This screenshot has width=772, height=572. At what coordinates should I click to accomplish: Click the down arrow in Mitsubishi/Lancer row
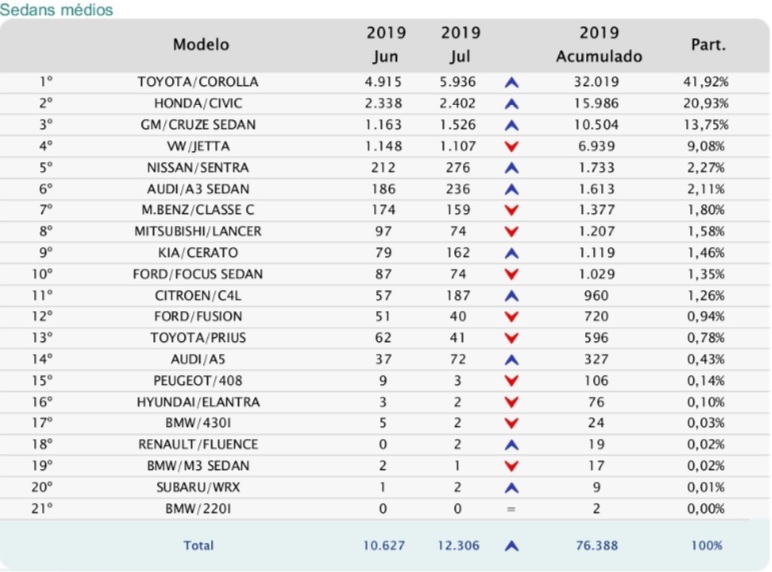pos(512,232)
